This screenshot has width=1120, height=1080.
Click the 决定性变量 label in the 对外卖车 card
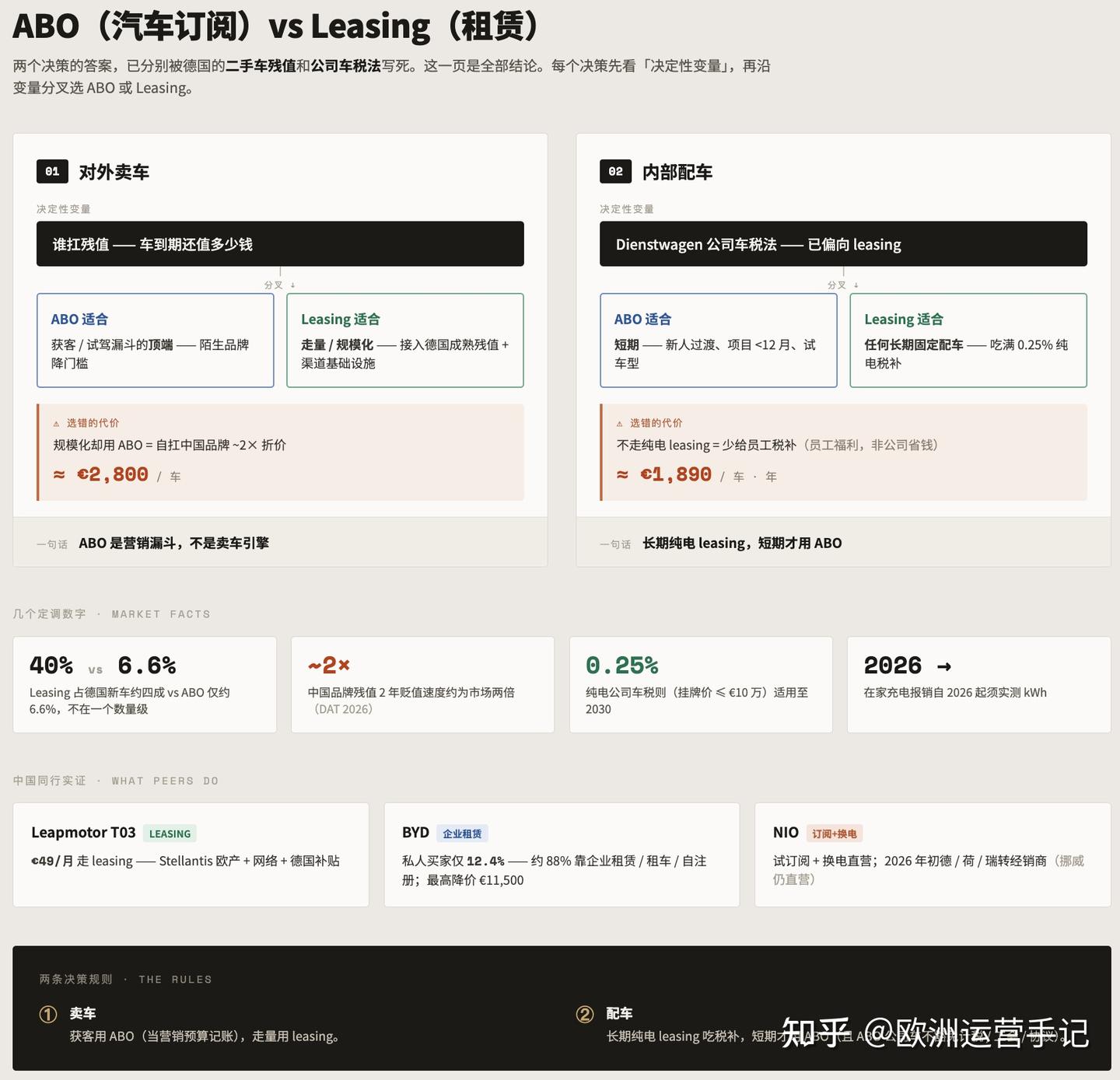point(64,209)
